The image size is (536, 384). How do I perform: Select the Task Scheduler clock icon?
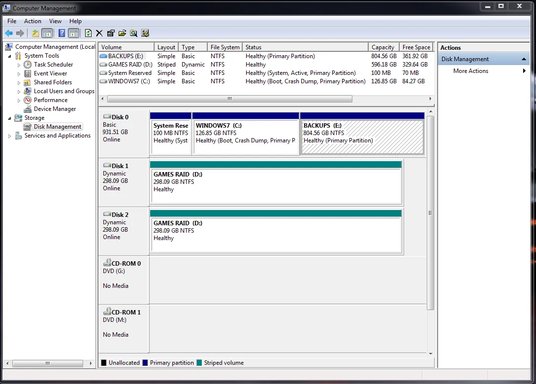[28, 64]
